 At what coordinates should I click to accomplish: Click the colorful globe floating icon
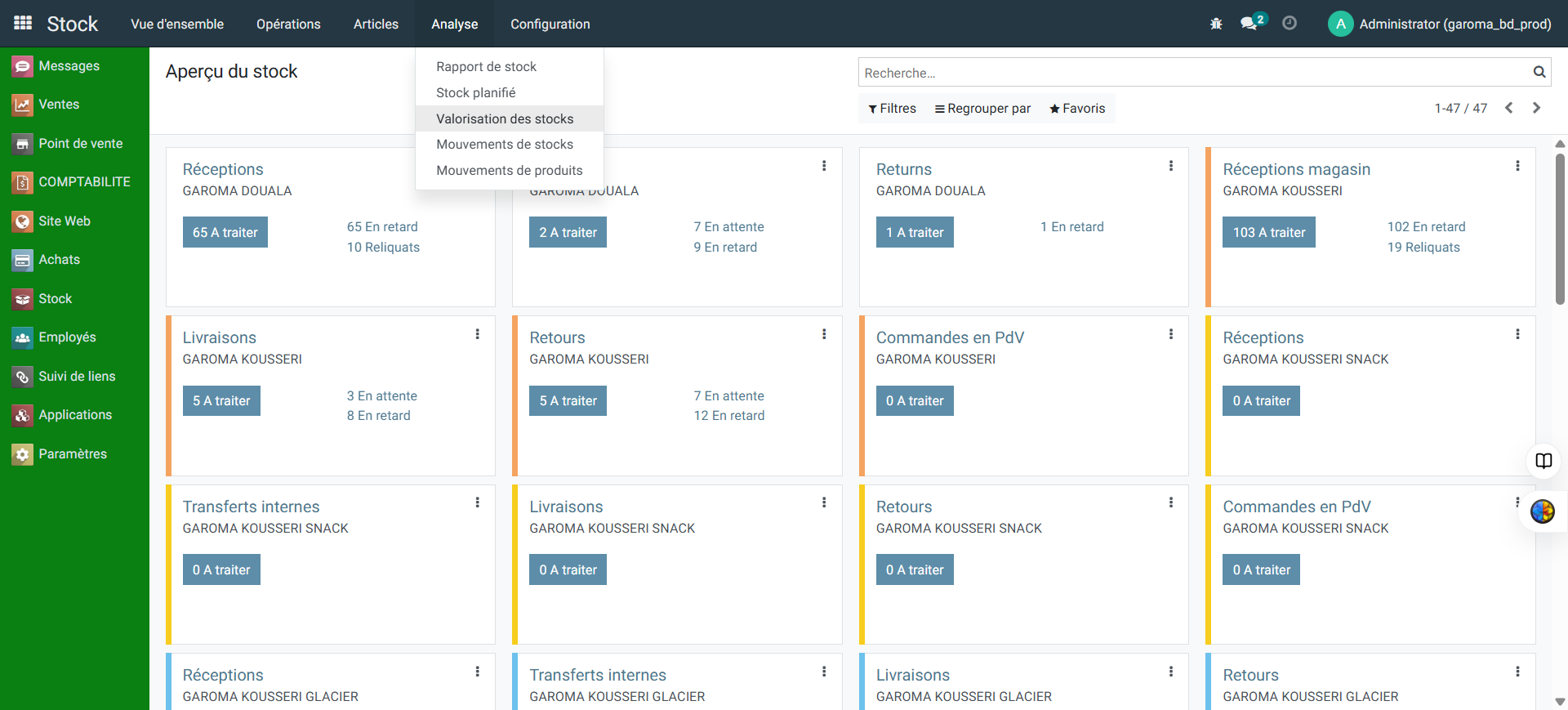click(x=1543, y=511)
